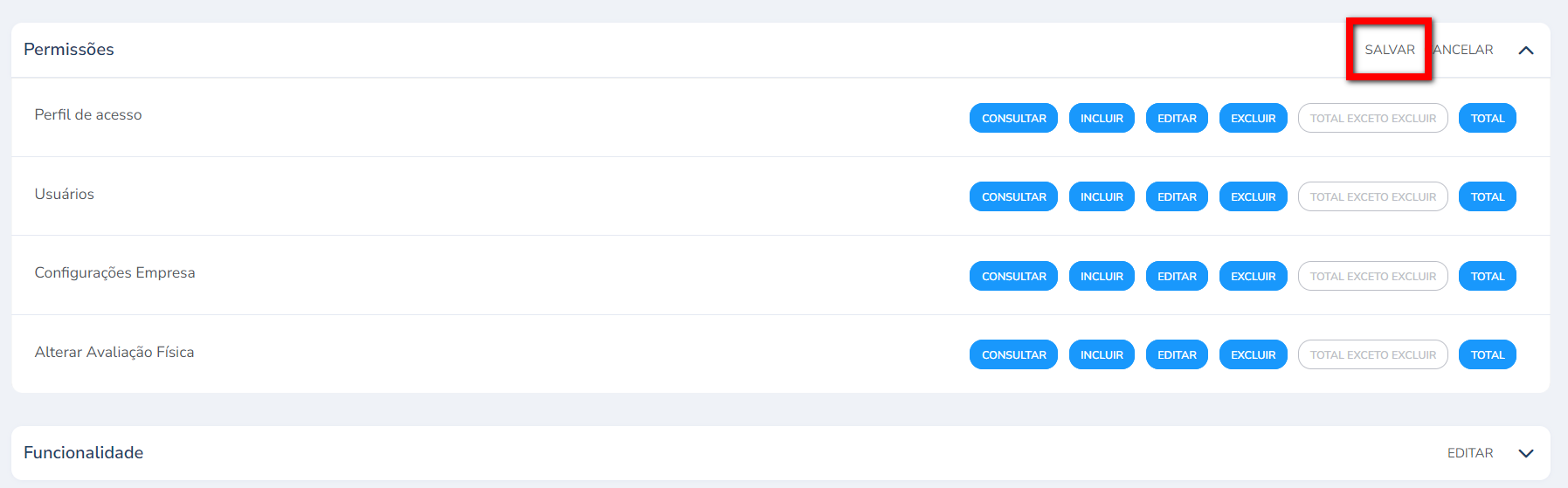Toggle CONSULTAR for Perfil de acesso
The image size is (1568, 488).
[x=1013, y=119]
